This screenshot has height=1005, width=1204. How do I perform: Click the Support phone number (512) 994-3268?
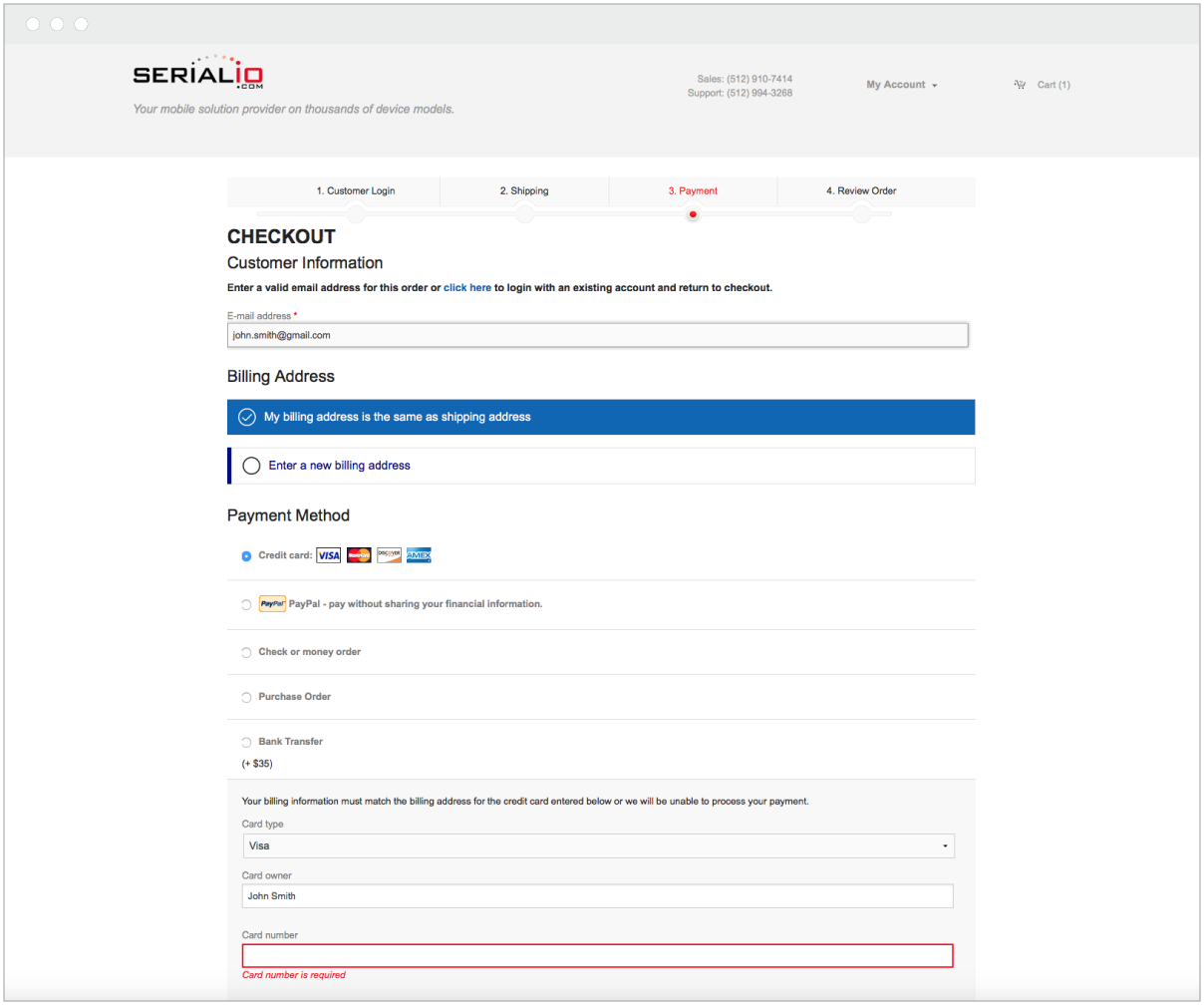(x=759, y=93)
